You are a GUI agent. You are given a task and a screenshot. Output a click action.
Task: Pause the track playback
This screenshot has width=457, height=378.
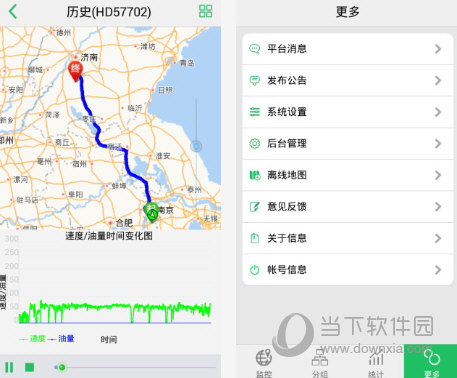coord(9,367)
